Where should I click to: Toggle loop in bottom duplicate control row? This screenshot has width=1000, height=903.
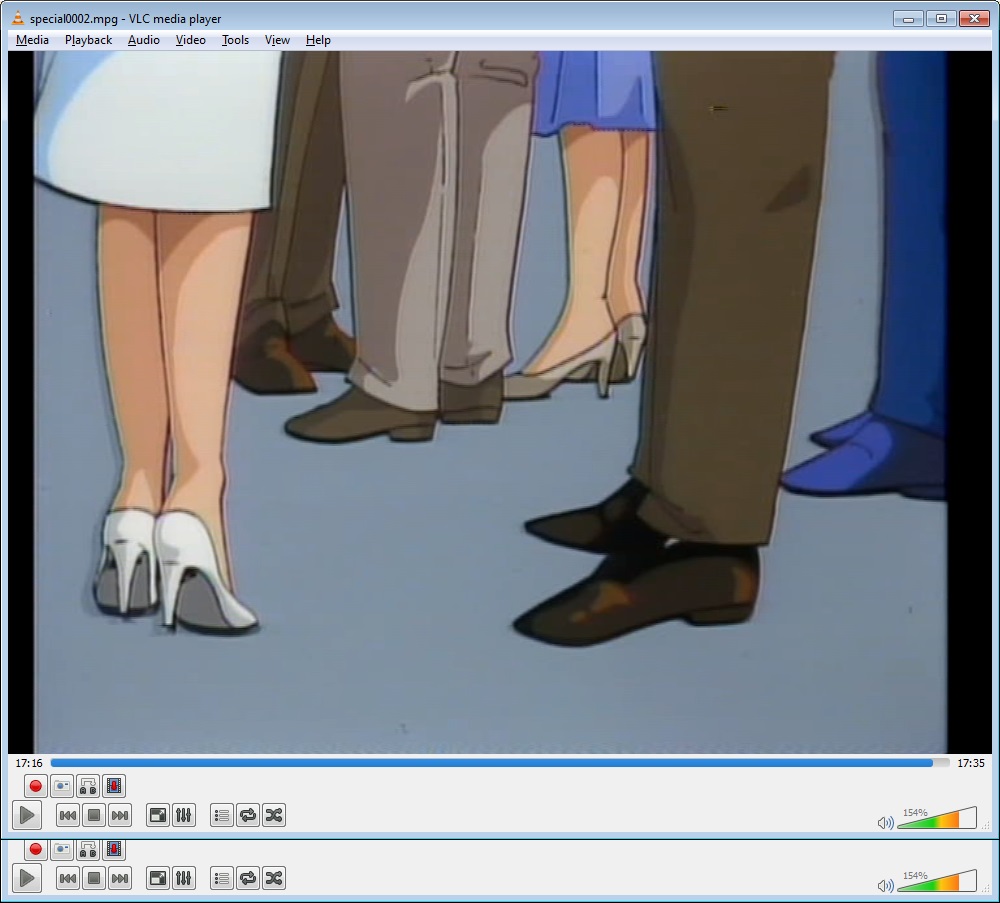pyautogui.click(x=248, y=878)
